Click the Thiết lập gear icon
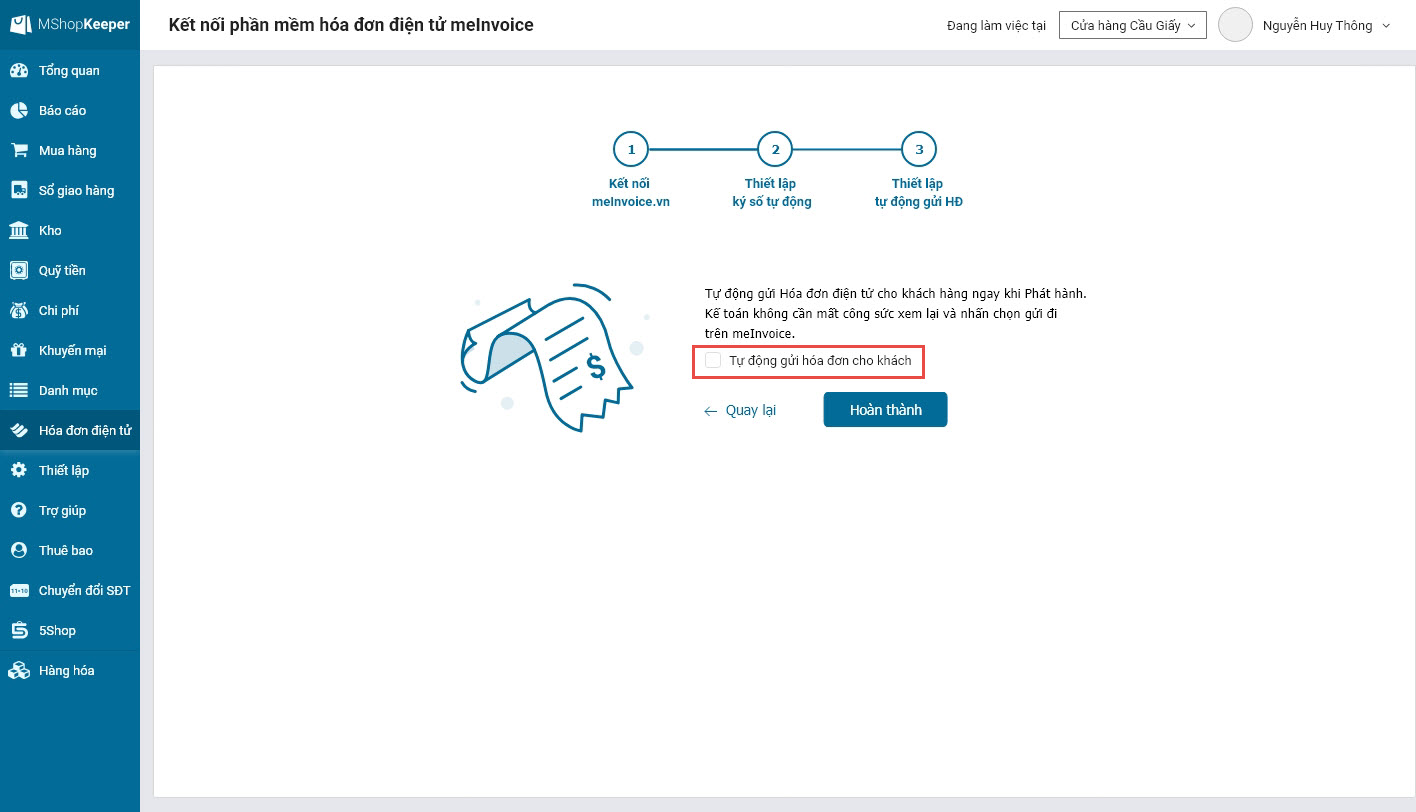 coord(19,471)
